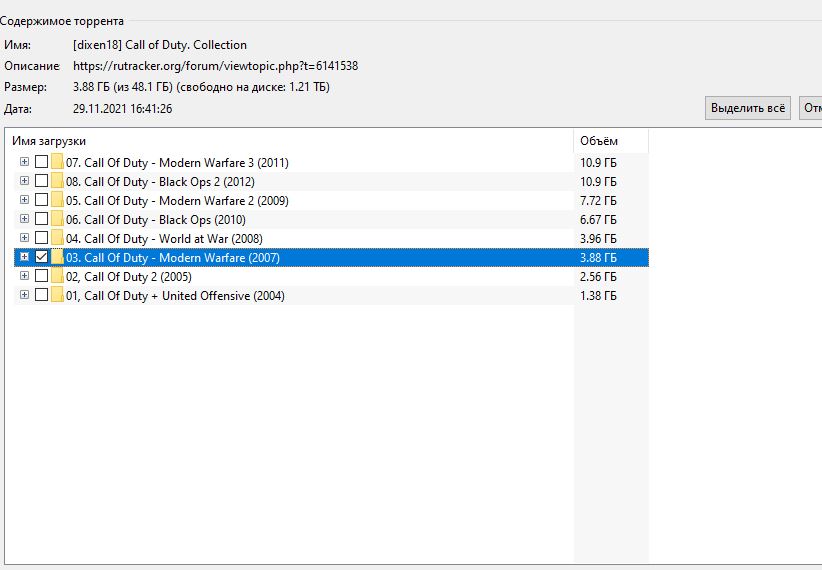Image resolution: width=822 pixels, height=570 pixels.
Task: Click folder icon of Call Of Duty 2 (2005)
Action: [57, 277]
